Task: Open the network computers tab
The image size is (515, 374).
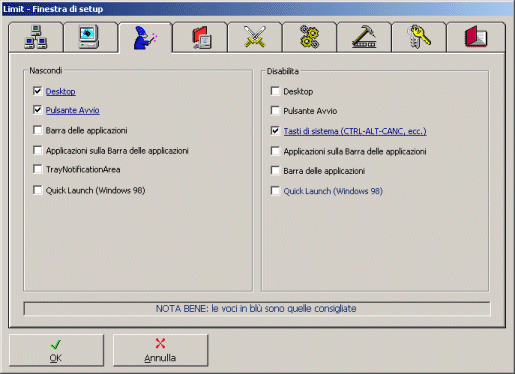Action: [x=36, y=37]
